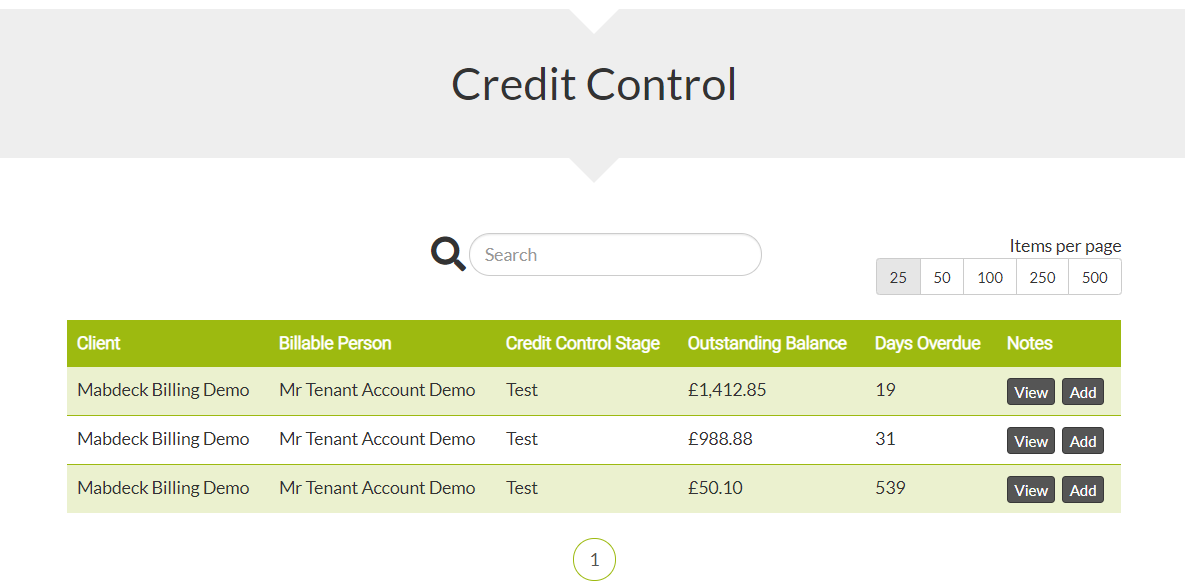Go to pagination page 1
1185x588 pixels.
click(x=595, y=560)
